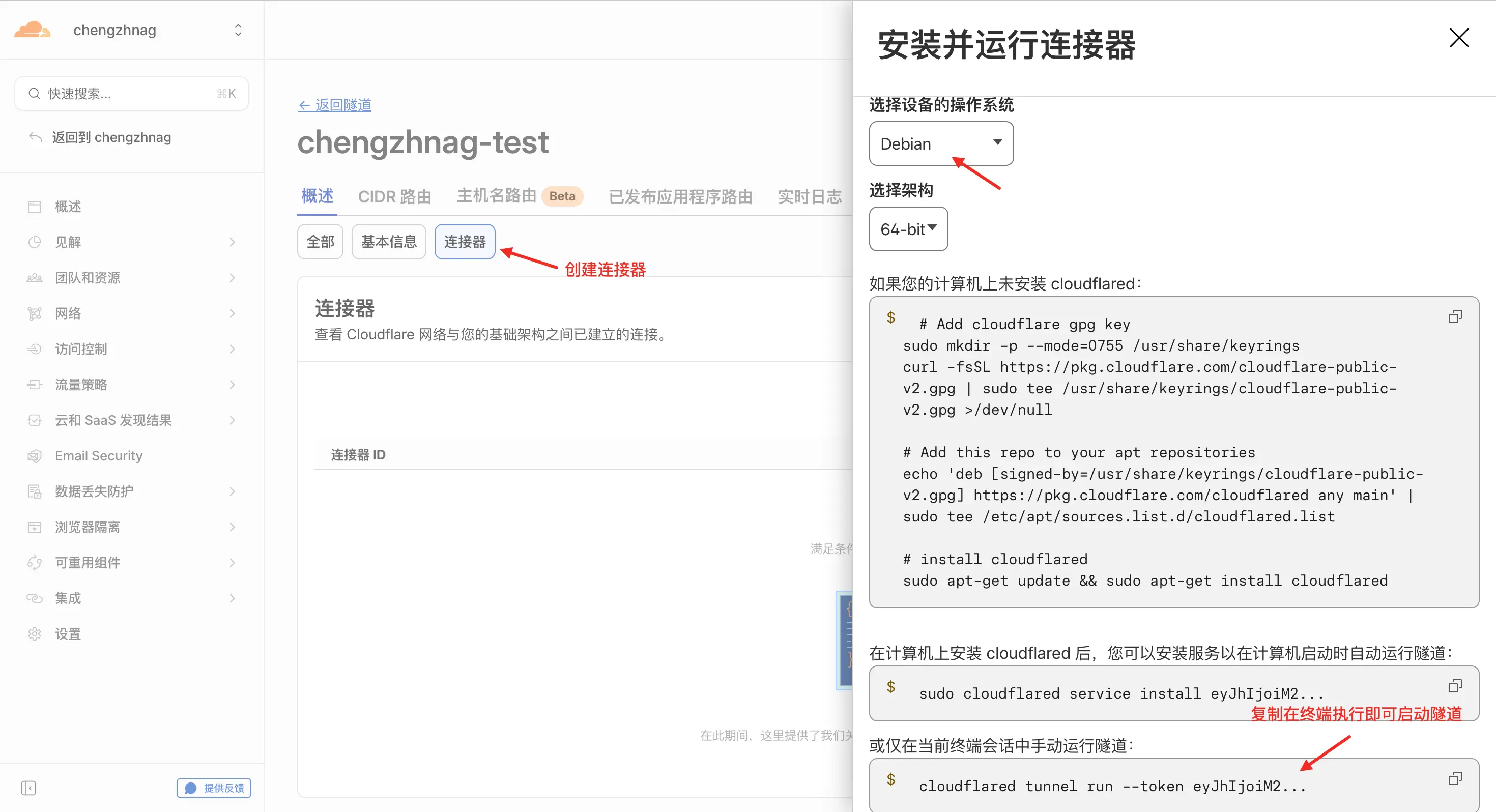Screen dimensions: 1496x812
Task: Open the 设置 settings gear item
Action: pyautogui.click(x=67, y=634)
